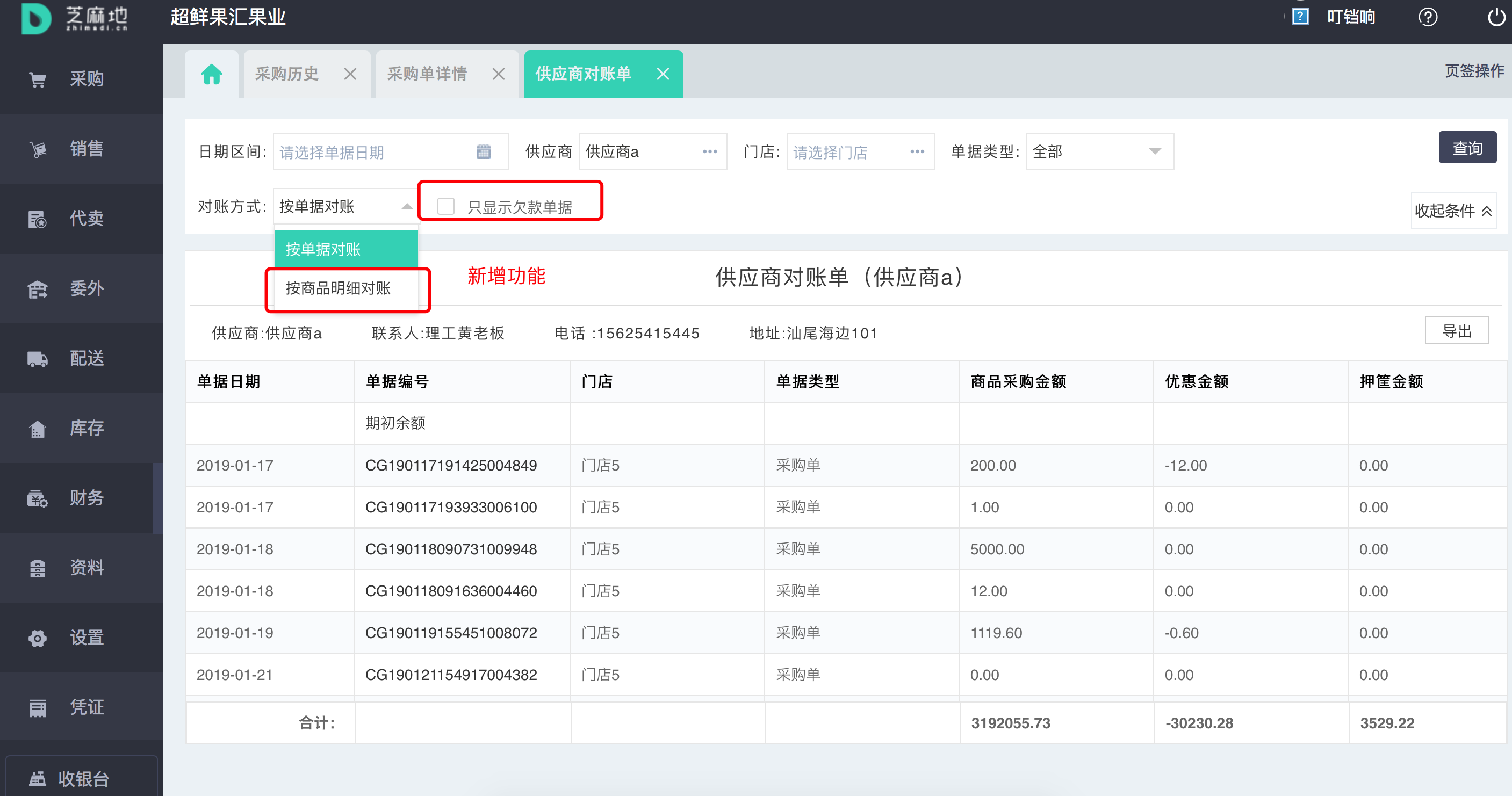Open the help question mark icon

(x=1428, y=17)
